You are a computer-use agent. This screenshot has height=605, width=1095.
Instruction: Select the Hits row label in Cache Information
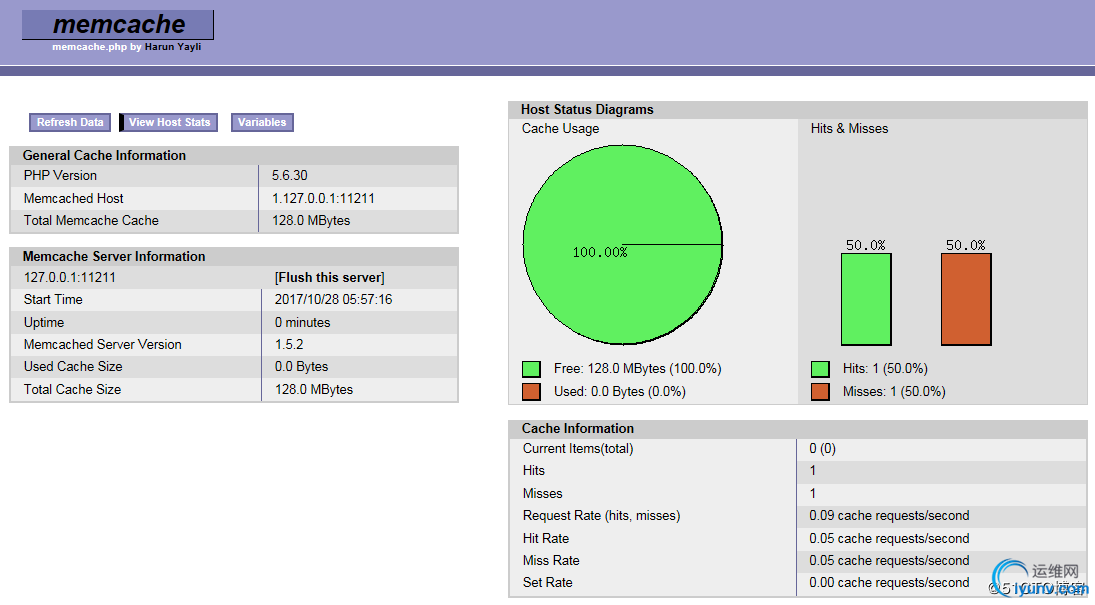[534, 471]
